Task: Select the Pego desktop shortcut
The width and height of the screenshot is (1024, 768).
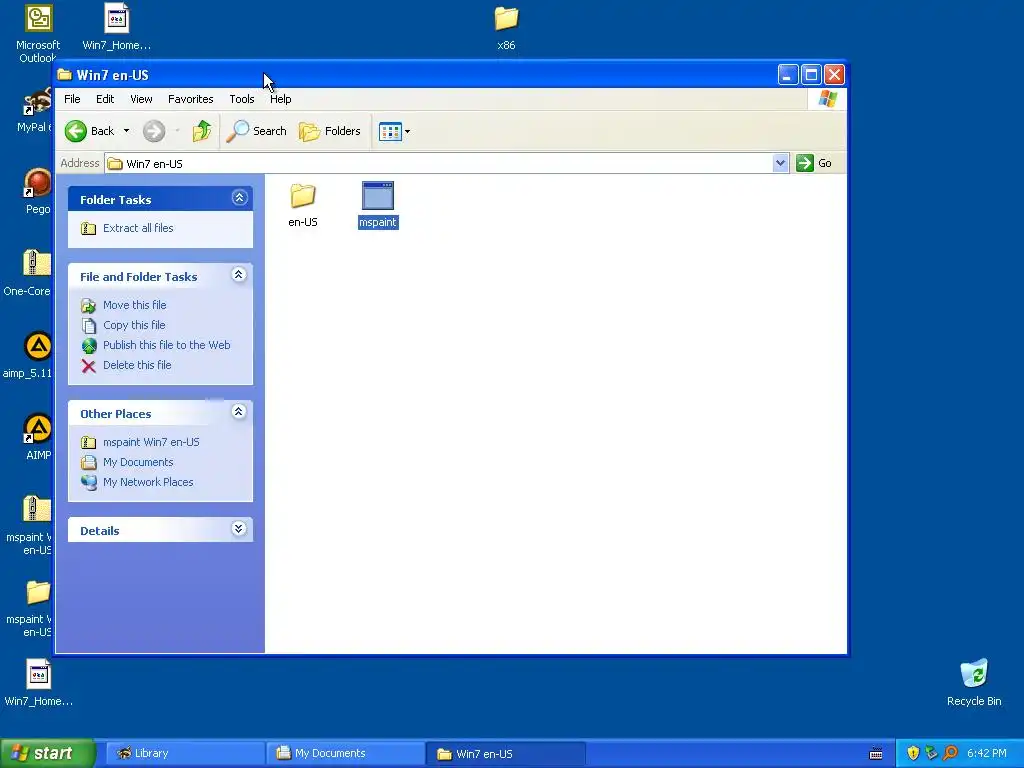Action: click(x=38, y=191)
